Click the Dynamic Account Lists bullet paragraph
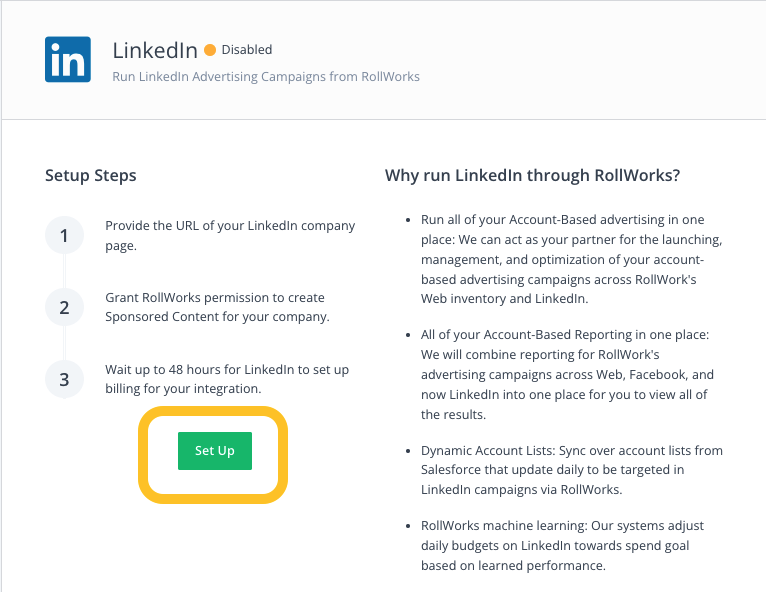 tap(572, 470)
